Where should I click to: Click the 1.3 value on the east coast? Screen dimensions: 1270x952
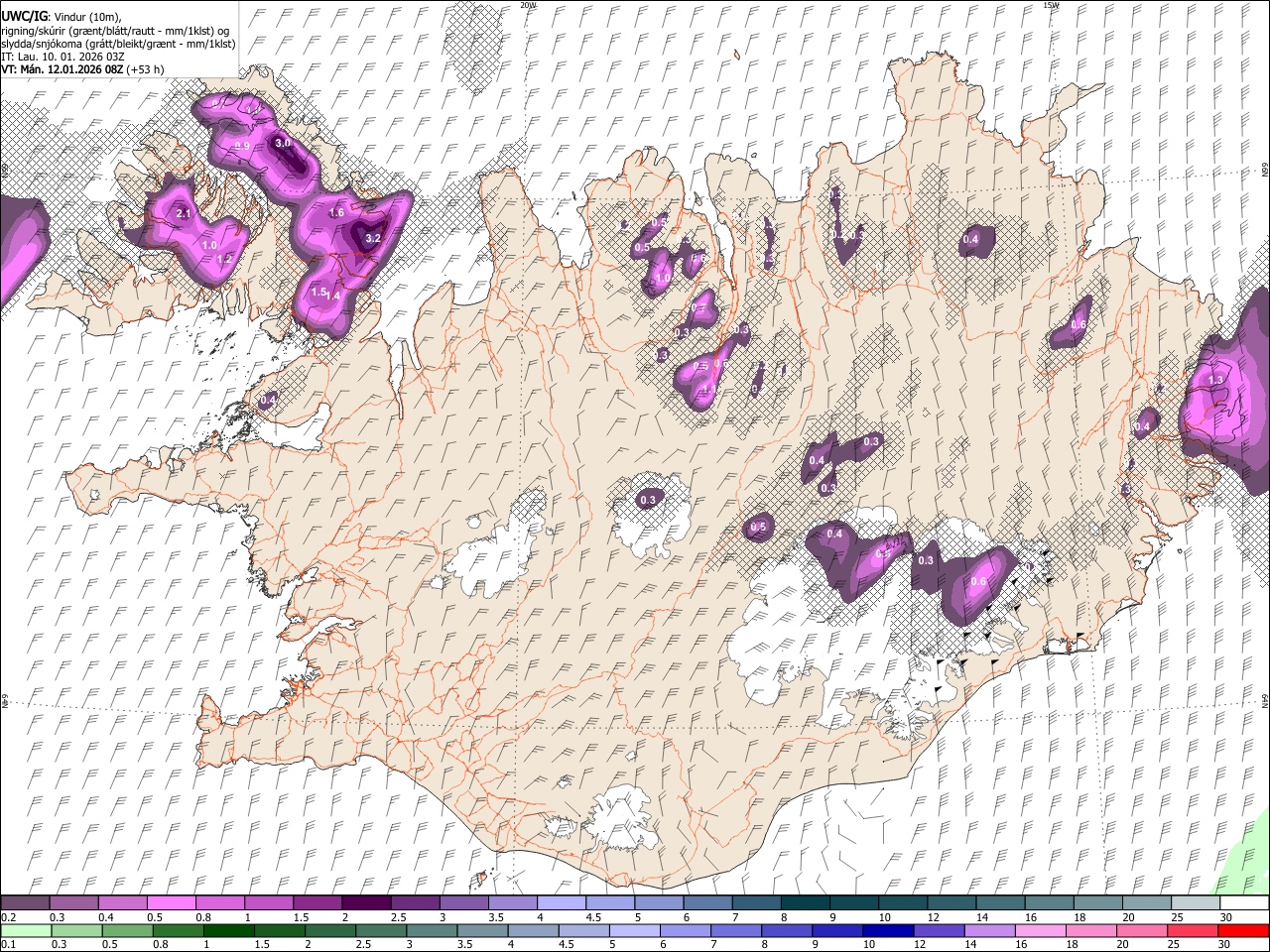click(x=1215, y=380)
